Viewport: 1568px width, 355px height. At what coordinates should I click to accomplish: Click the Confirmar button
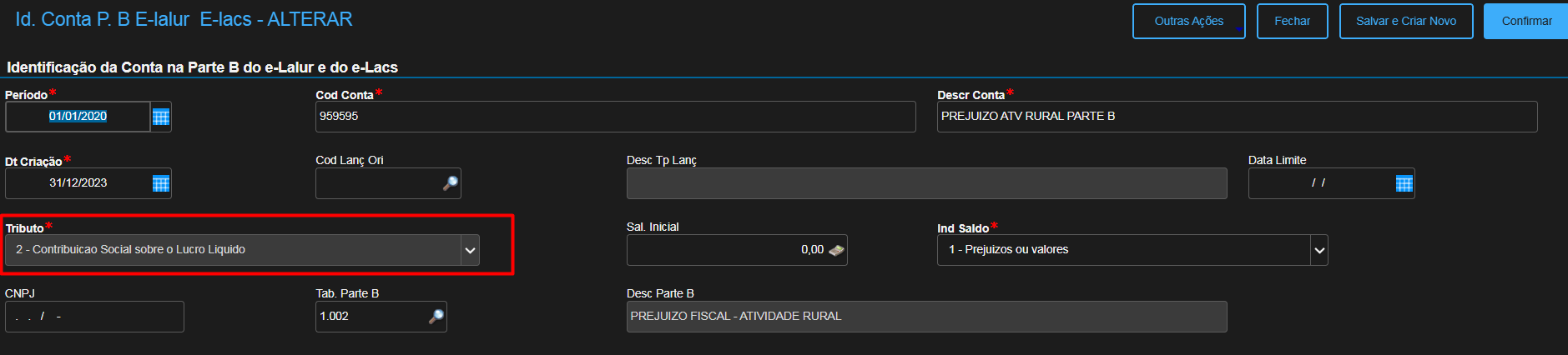click(1526, 22)
